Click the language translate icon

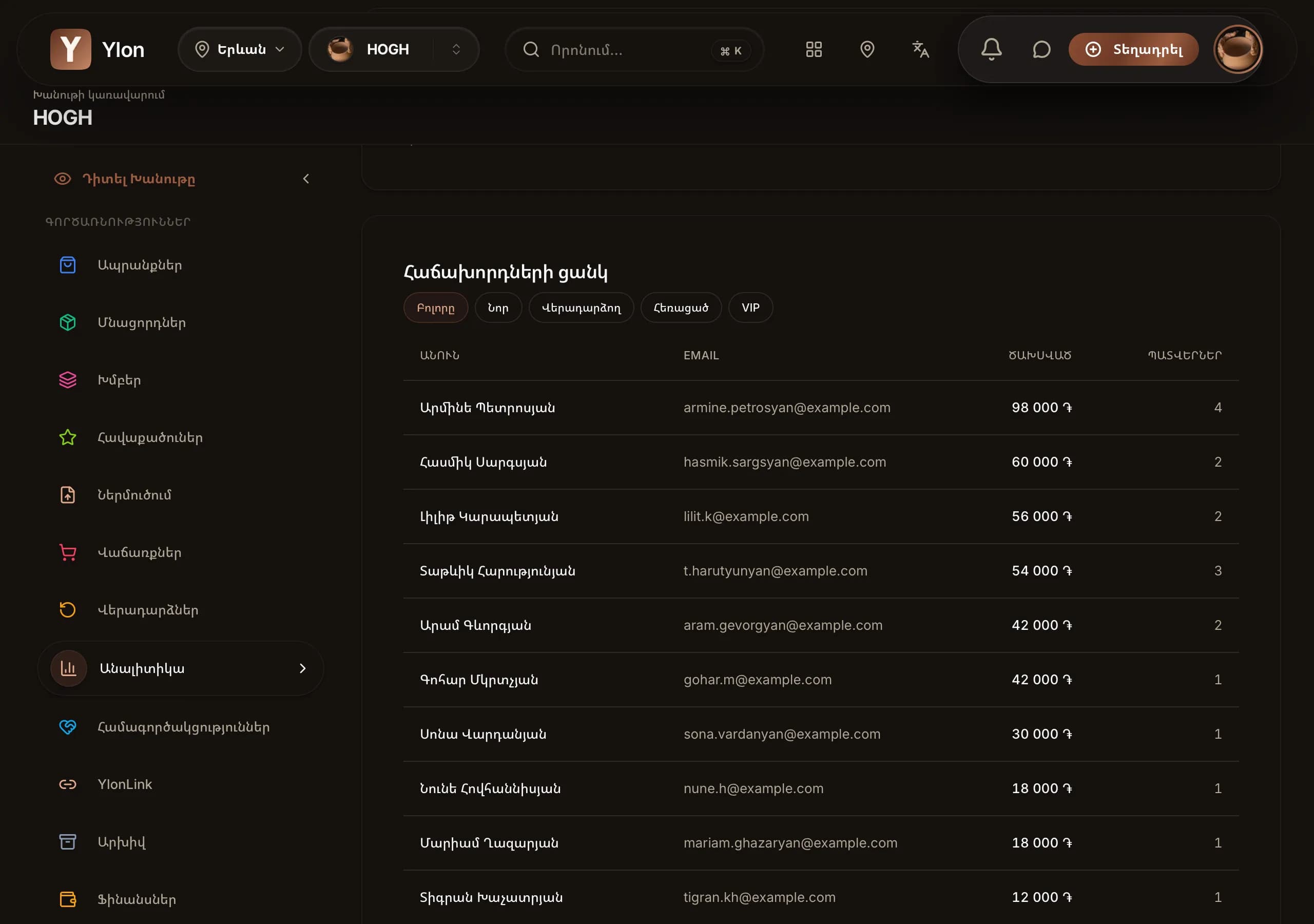920,49
